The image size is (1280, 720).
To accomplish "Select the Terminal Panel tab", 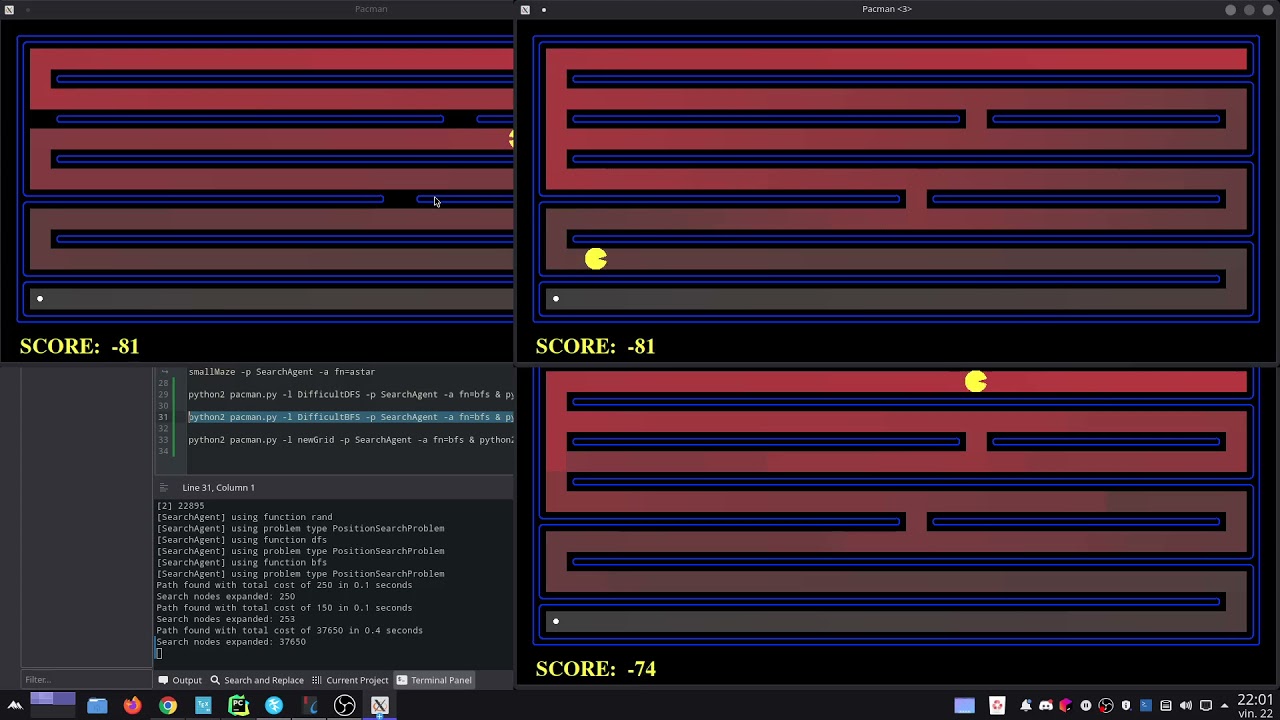I will (x=434, y=680).
